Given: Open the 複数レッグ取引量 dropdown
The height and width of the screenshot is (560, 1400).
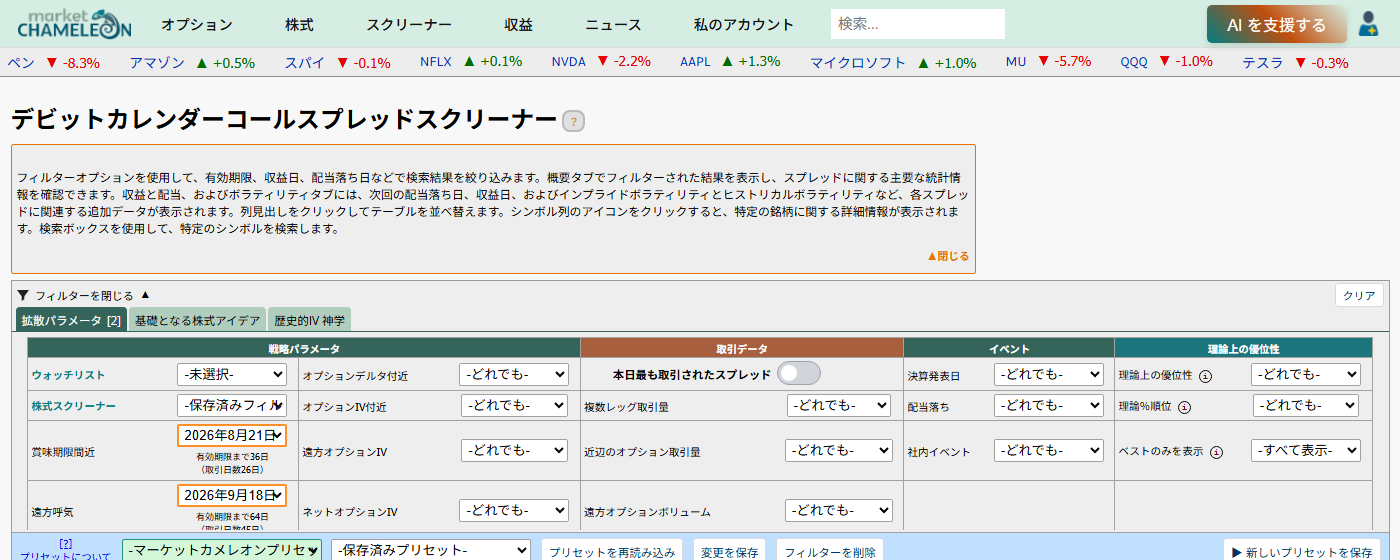Looking at the screenshot, I should tap(839, 405).
